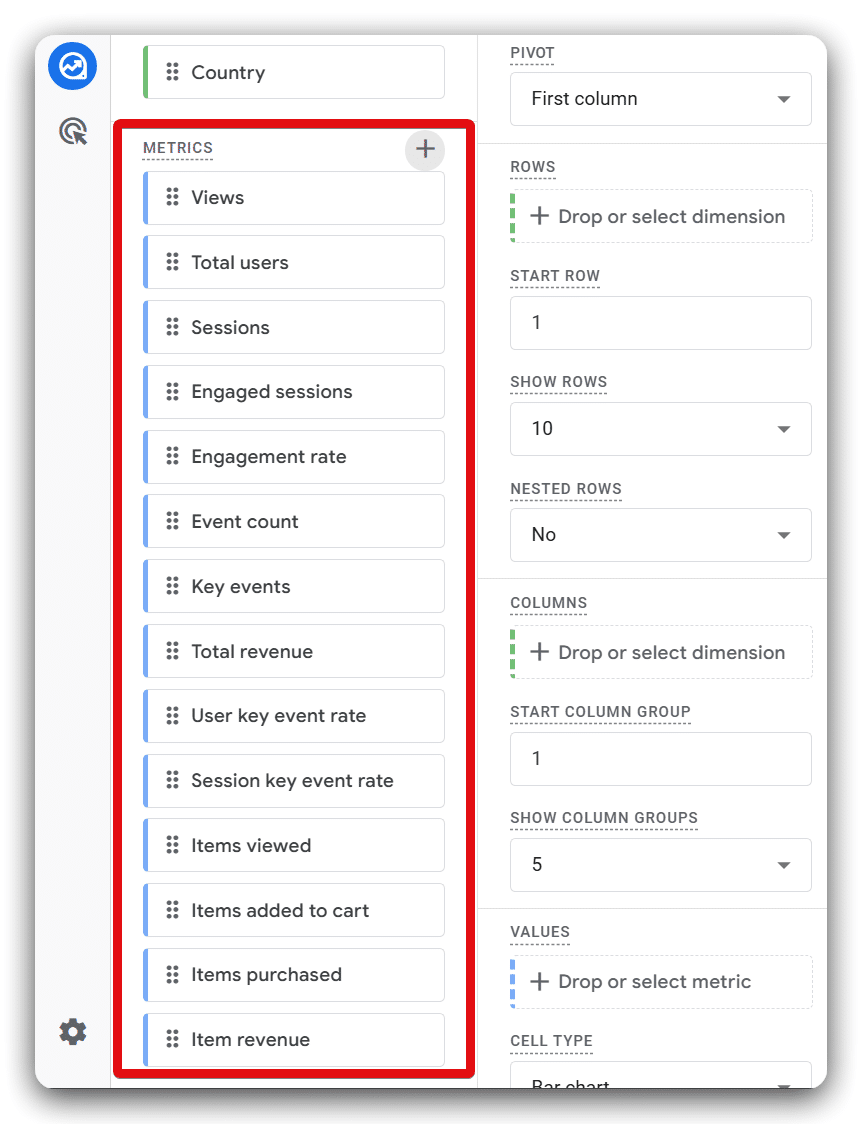Screen dimensions: 862x1124
Task: Click Drop or select dimension under Rows
Action: 661,217
